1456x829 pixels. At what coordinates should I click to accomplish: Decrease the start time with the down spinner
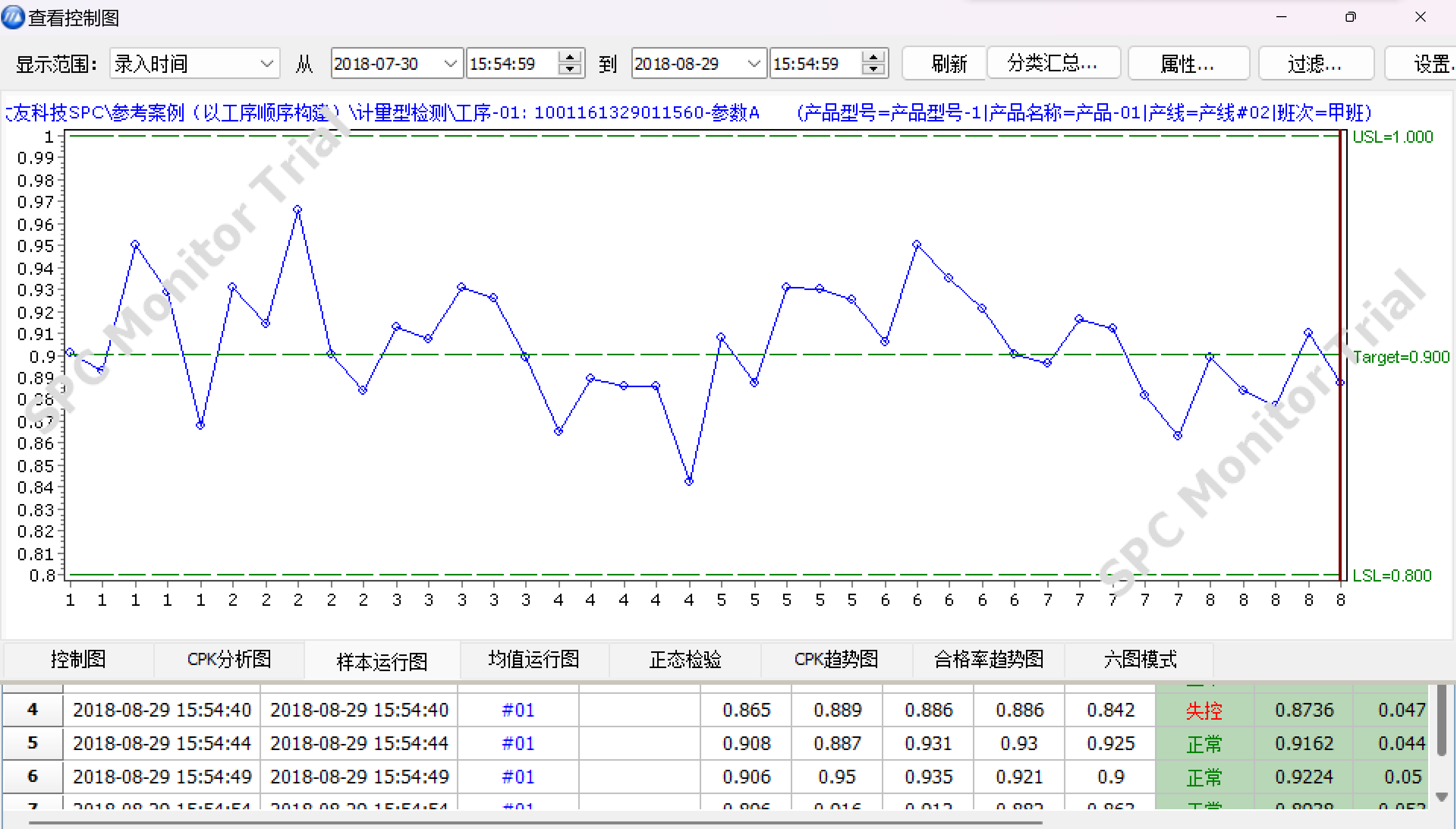pyautogui.click(x=569, y=69)
